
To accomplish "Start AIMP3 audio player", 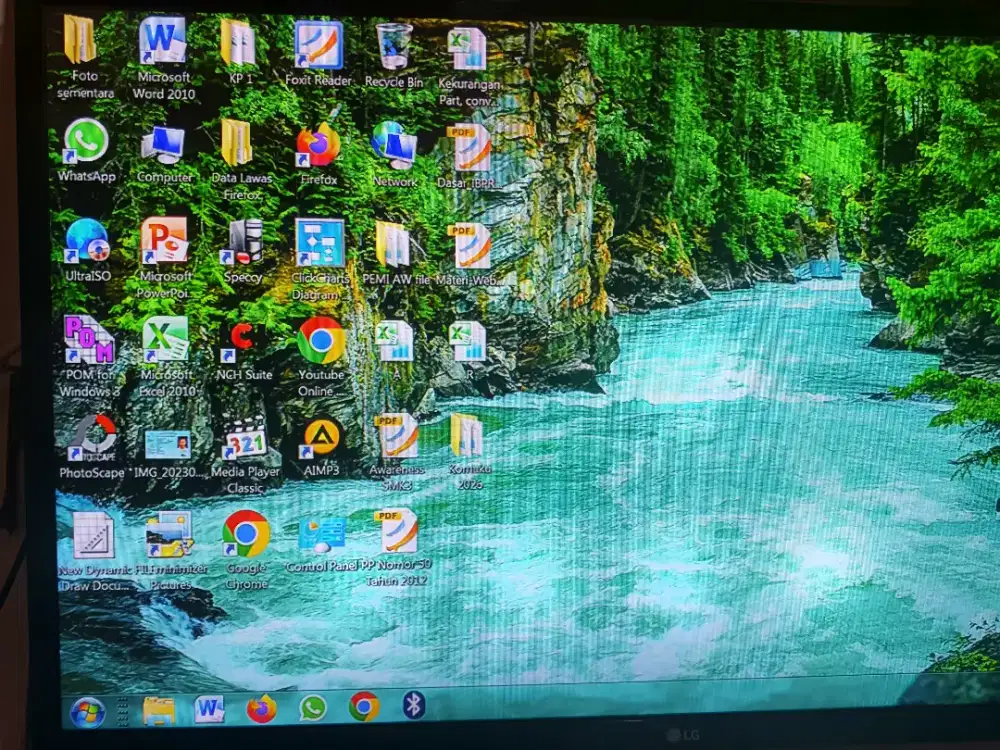I will click(320, 438).
